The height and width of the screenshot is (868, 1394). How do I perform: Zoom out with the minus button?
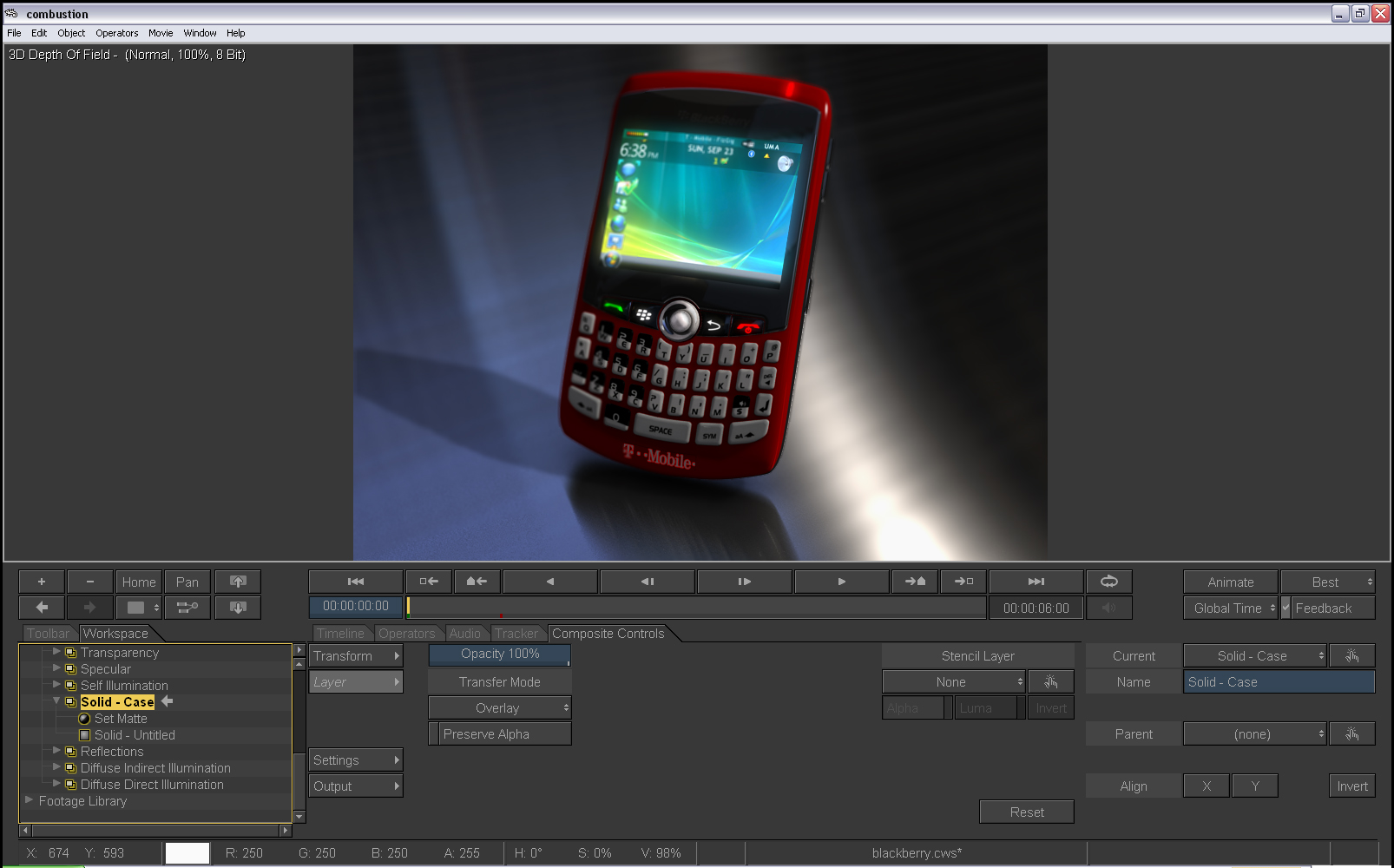[90, 582]
